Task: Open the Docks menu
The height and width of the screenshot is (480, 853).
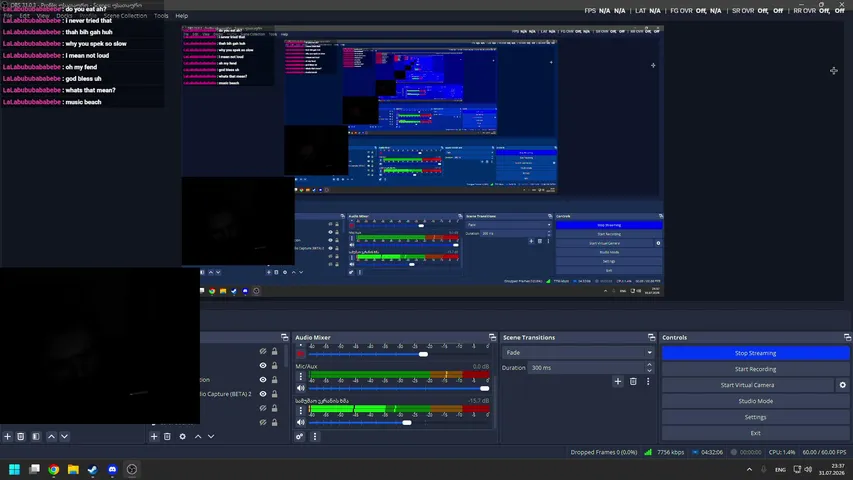Action: (x=64, y=16)
